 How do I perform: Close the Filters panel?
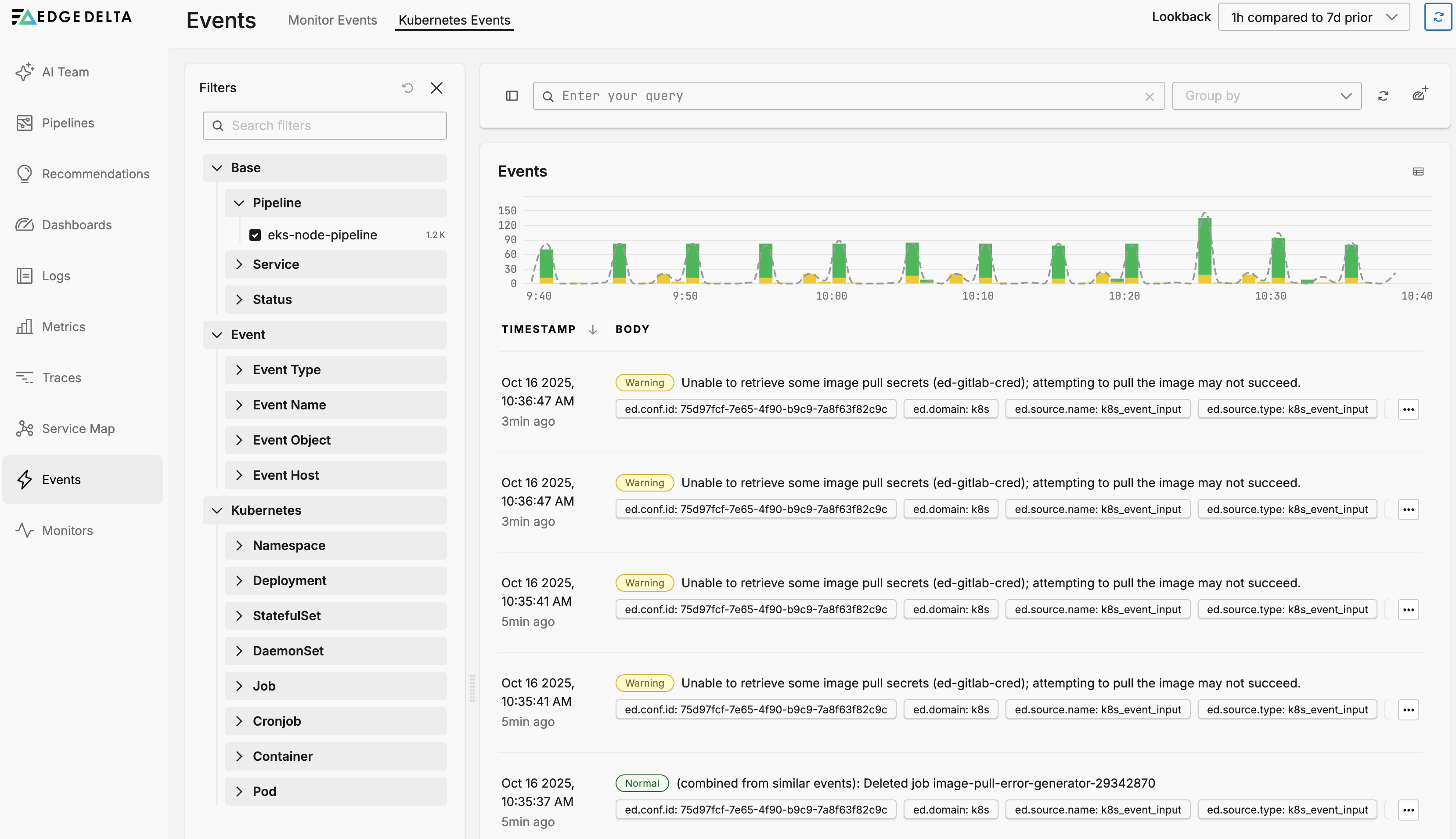(x=436, y=87)
